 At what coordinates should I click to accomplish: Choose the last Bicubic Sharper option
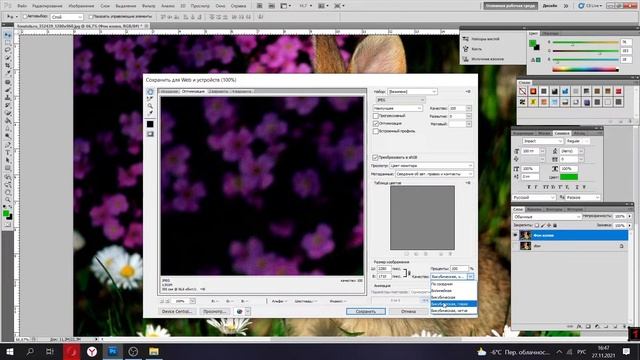tap(453, 311)
